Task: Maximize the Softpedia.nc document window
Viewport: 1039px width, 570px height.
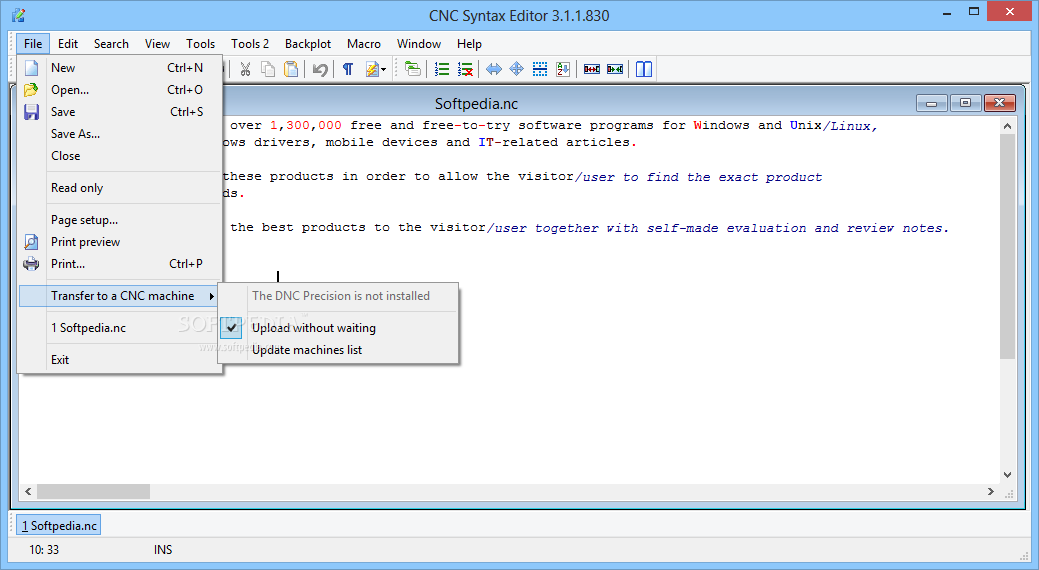Action: [965, 103]
